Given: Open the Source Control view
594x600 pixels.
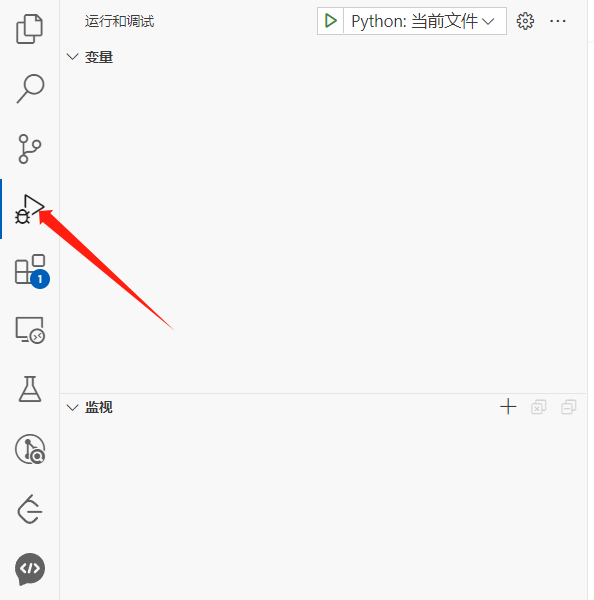Looking at the screenshot, I should pyautogui.click(x=29, y=149).
